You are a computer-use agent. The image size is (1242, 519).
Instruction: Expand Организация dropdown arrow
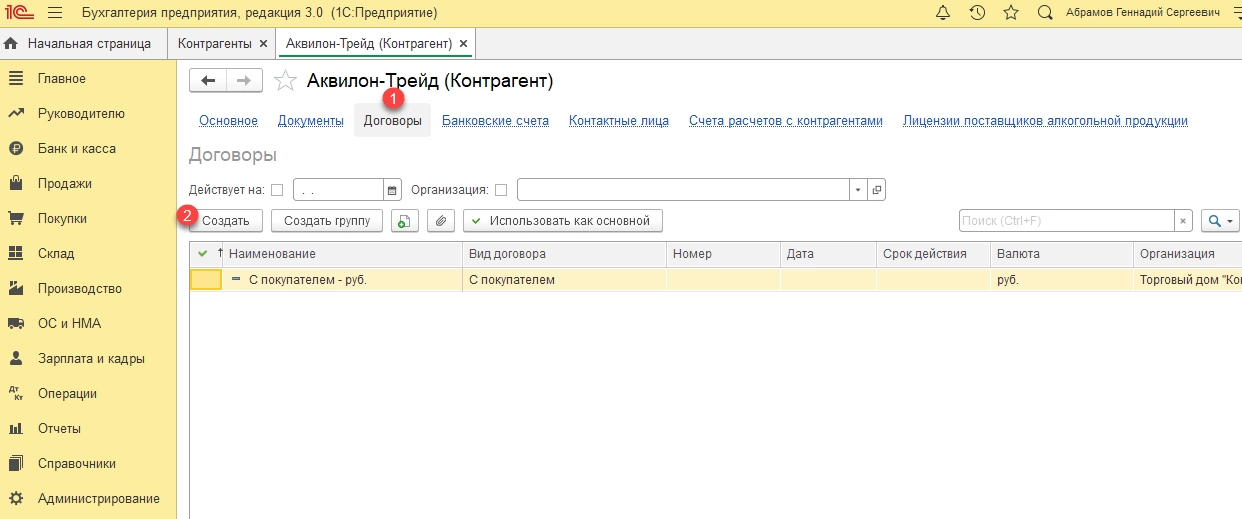click(858, 190)
